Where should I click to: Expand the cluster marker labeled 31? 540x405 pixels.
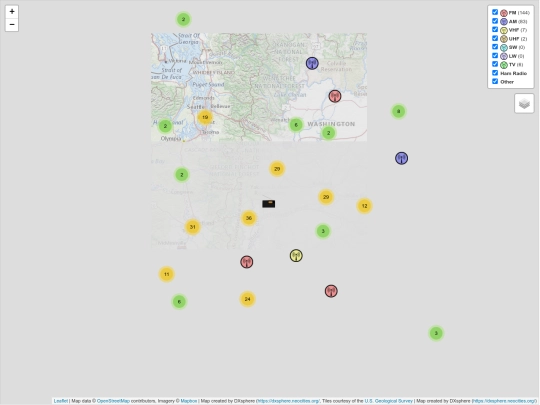[193, 227]
